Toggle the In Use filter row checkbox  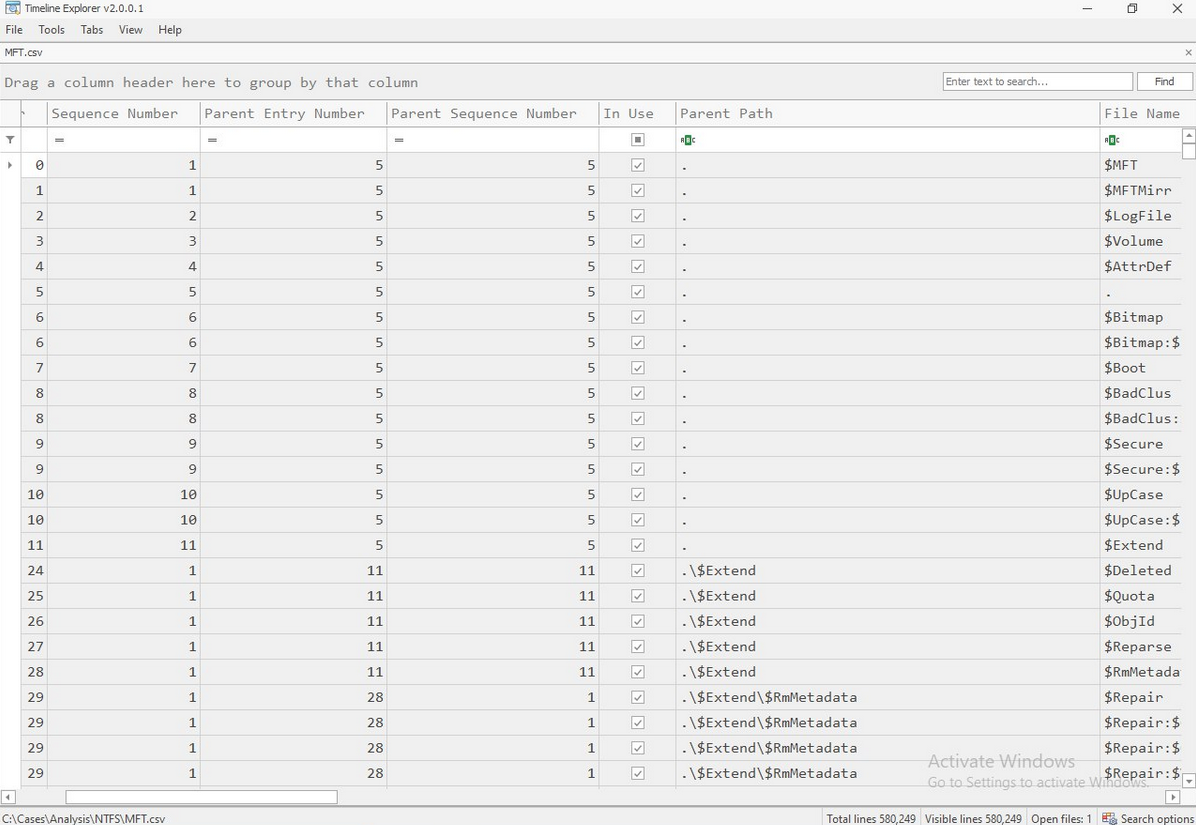[638, 140]
